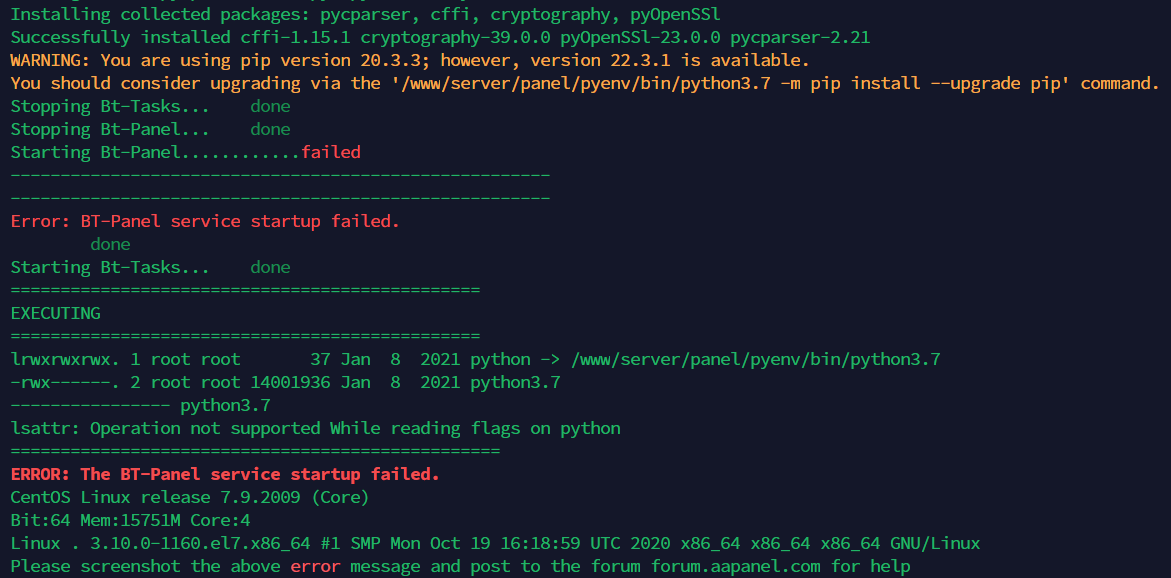Click the orange WARNING pip version text
This screenshot has width=1171, height=578.
click(410, 61)
